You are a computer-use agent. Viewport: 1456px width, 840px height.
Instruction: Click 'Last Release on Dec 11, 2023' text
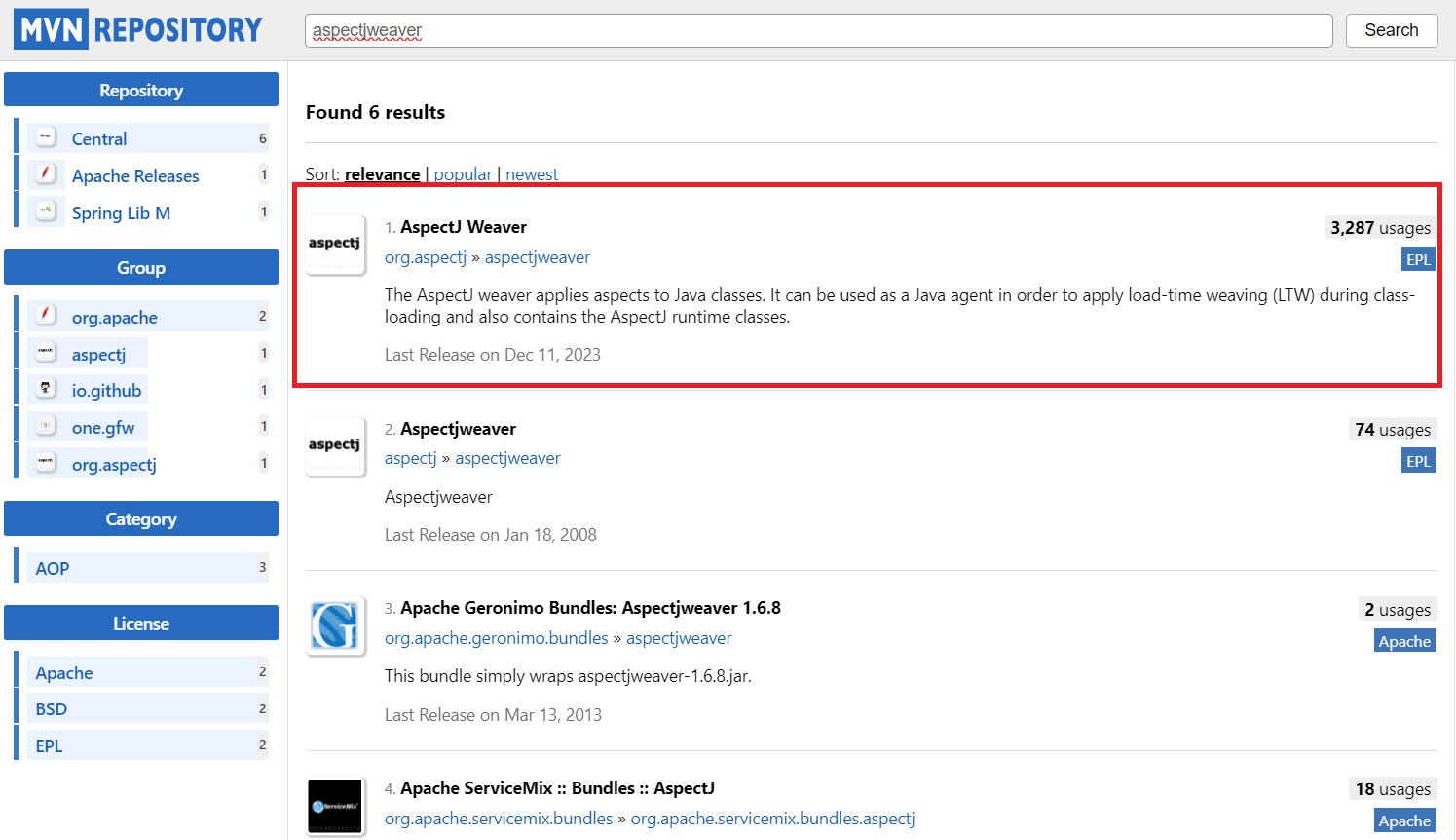click(x=493, y=355)
